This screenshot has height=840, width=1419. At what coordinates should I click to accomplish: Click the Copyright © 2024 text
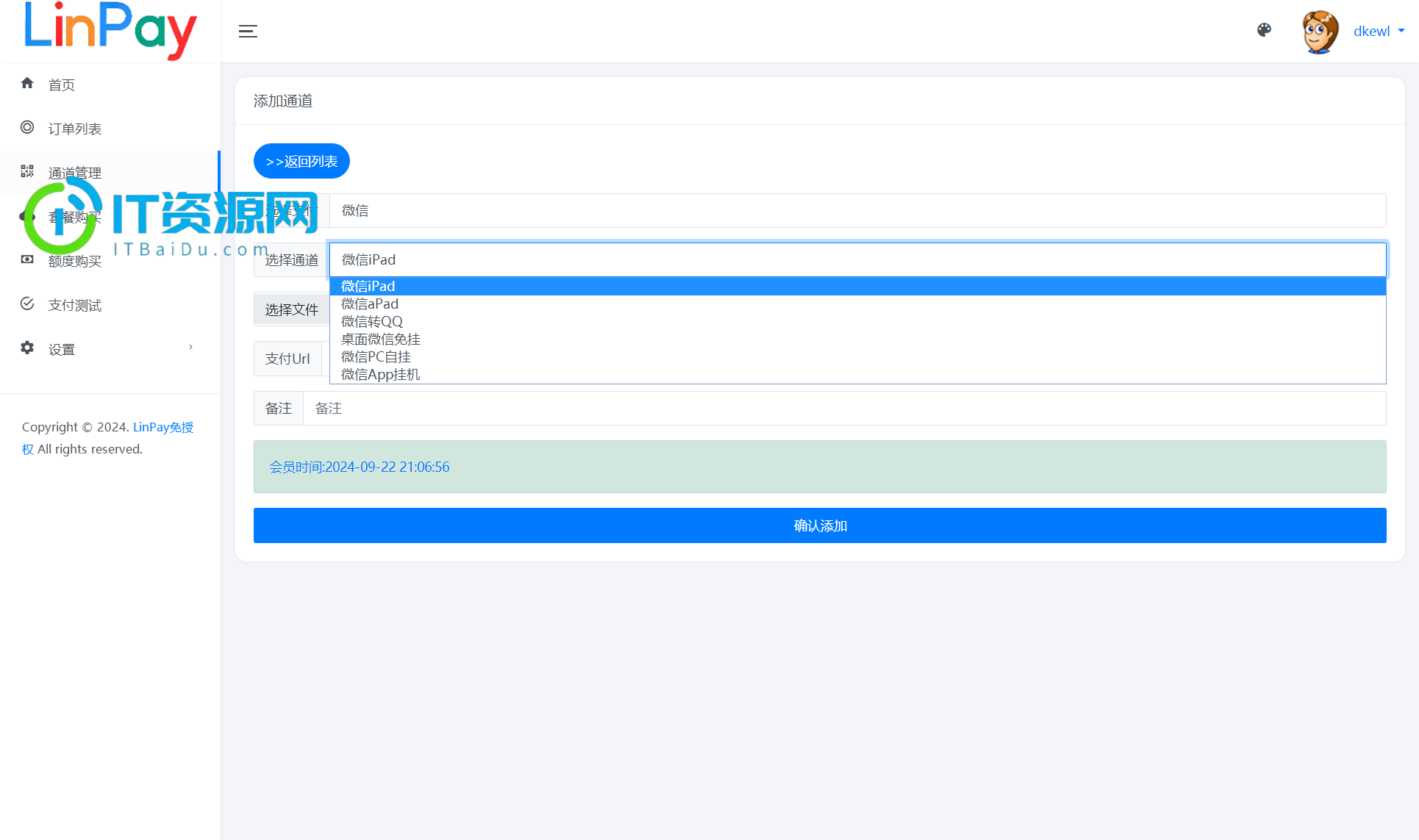(76, 427)
